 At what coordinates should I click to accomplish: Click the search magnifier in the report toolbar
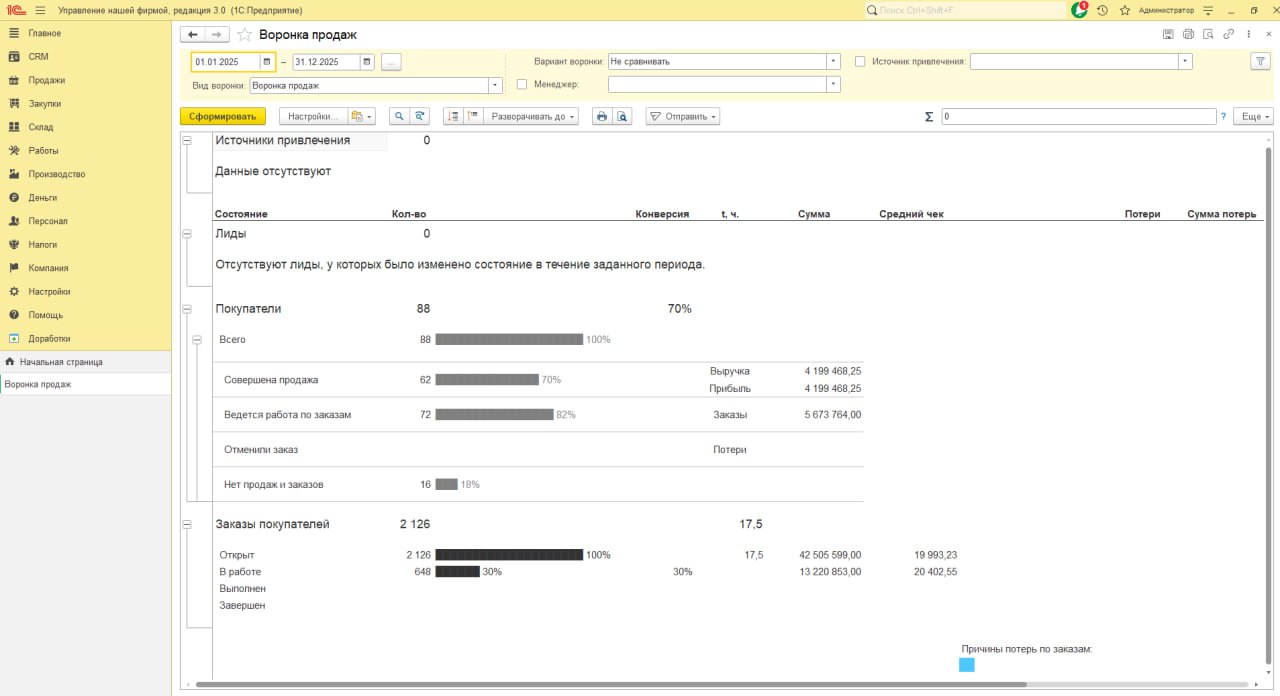point(399,116)
